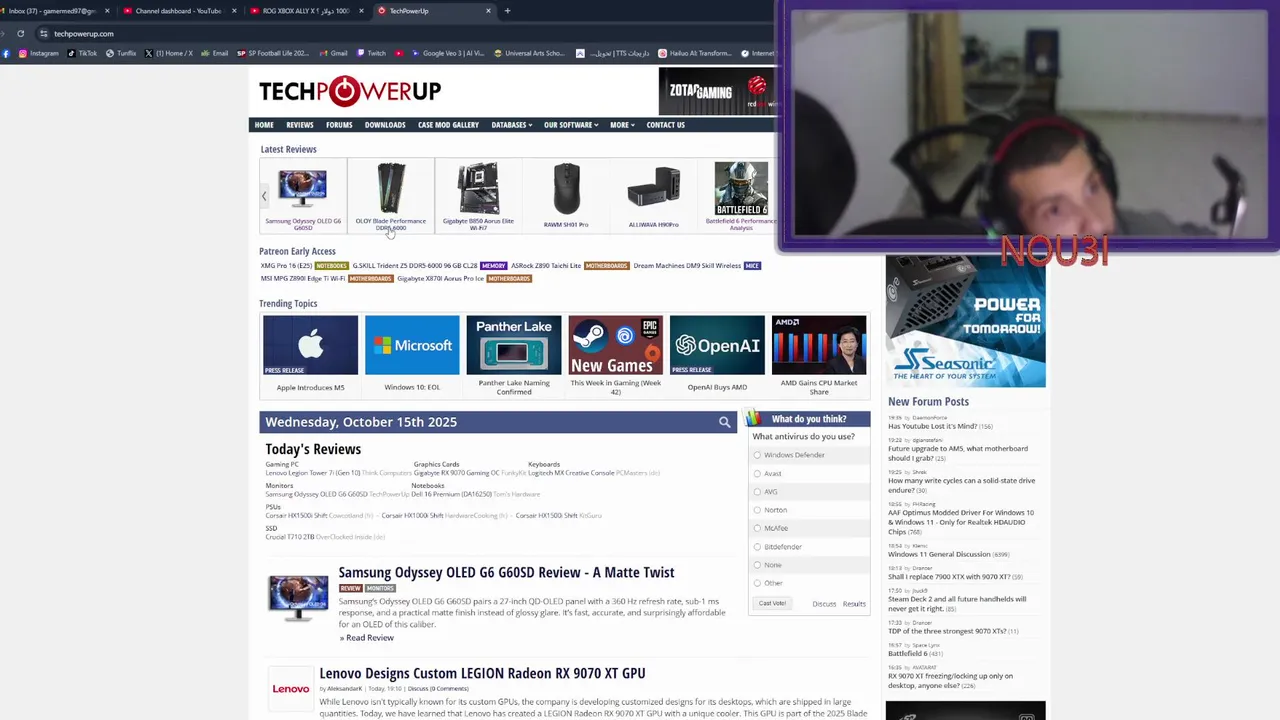Screen dimensions: 1280x720
Task: Select the McAfee poll option
Action: pyautogui.click(x=757, y=528)
